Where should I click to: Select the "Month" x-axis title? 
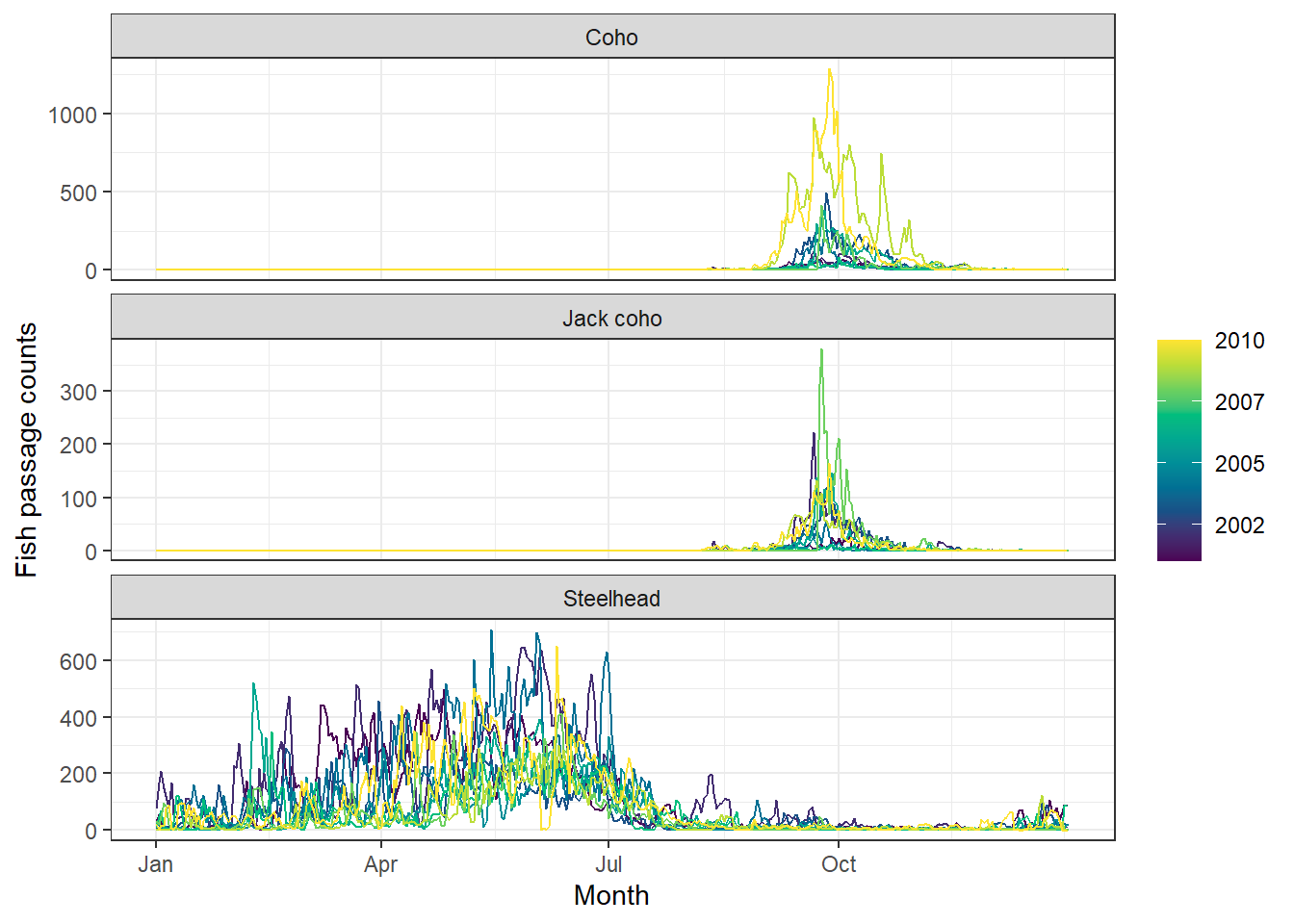click(611, 895)
